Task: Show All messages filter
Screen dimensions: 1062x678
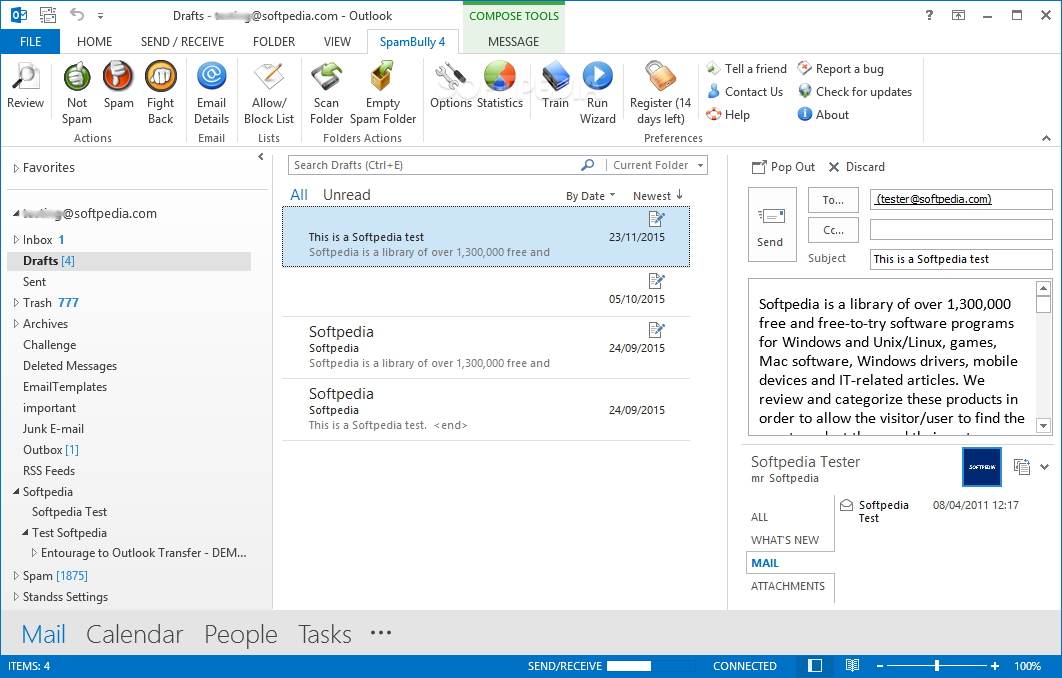Action: click(x=299, y=195)
